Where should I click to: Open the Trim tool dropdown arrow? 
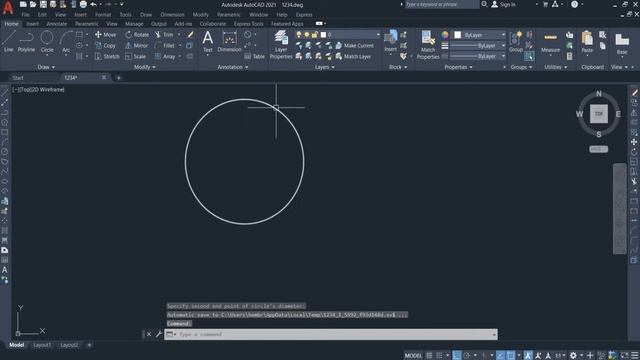tap(179, 35)
